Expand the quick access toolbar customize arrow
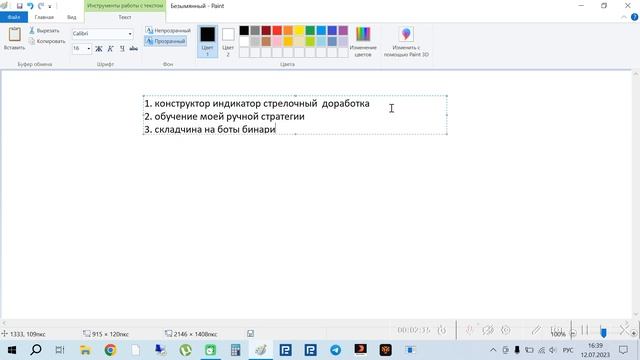The height and width of the screenshot is (360, 640). 50,6
